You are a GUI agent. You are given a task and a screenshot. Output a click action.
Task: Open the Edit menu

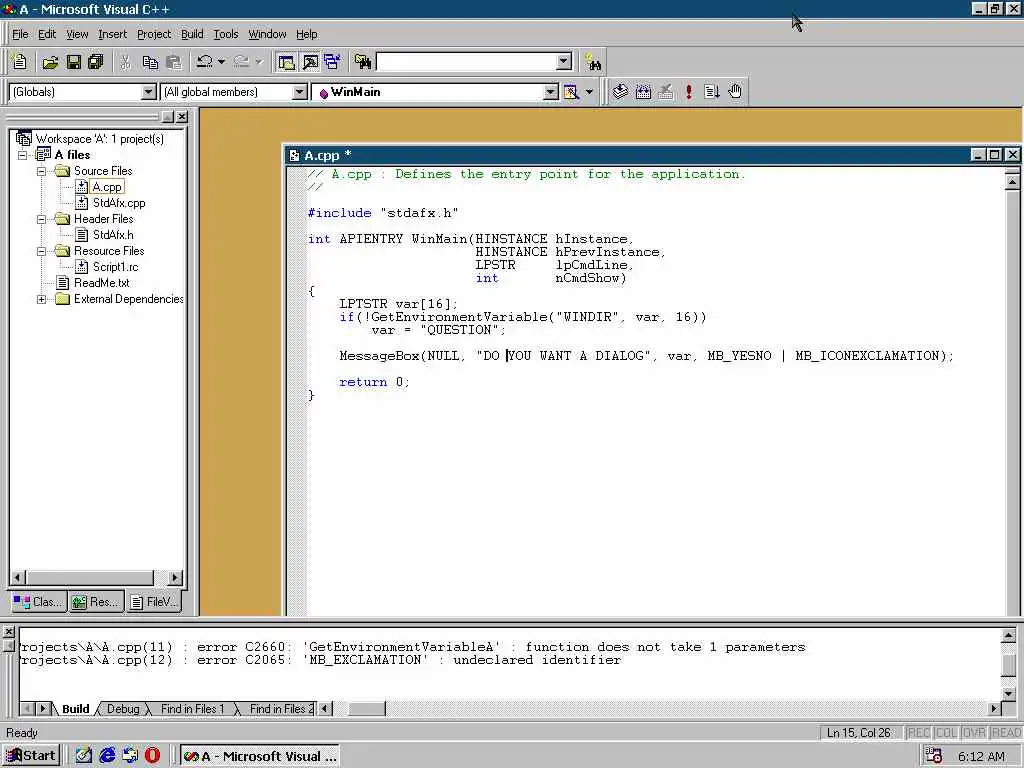coord(47,34)
